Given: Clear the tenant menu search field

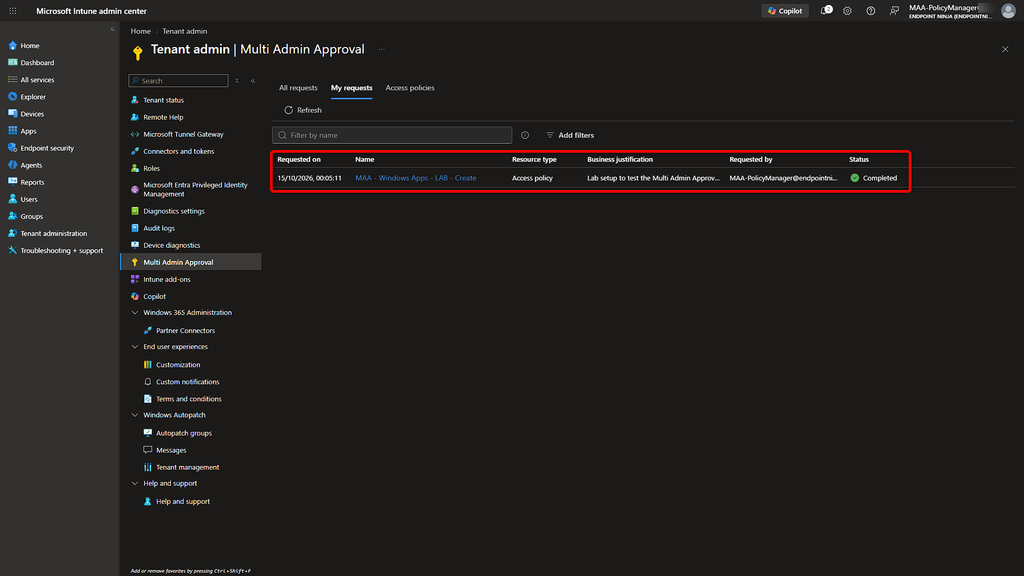Looking at the screenshot, I should 237,81.
